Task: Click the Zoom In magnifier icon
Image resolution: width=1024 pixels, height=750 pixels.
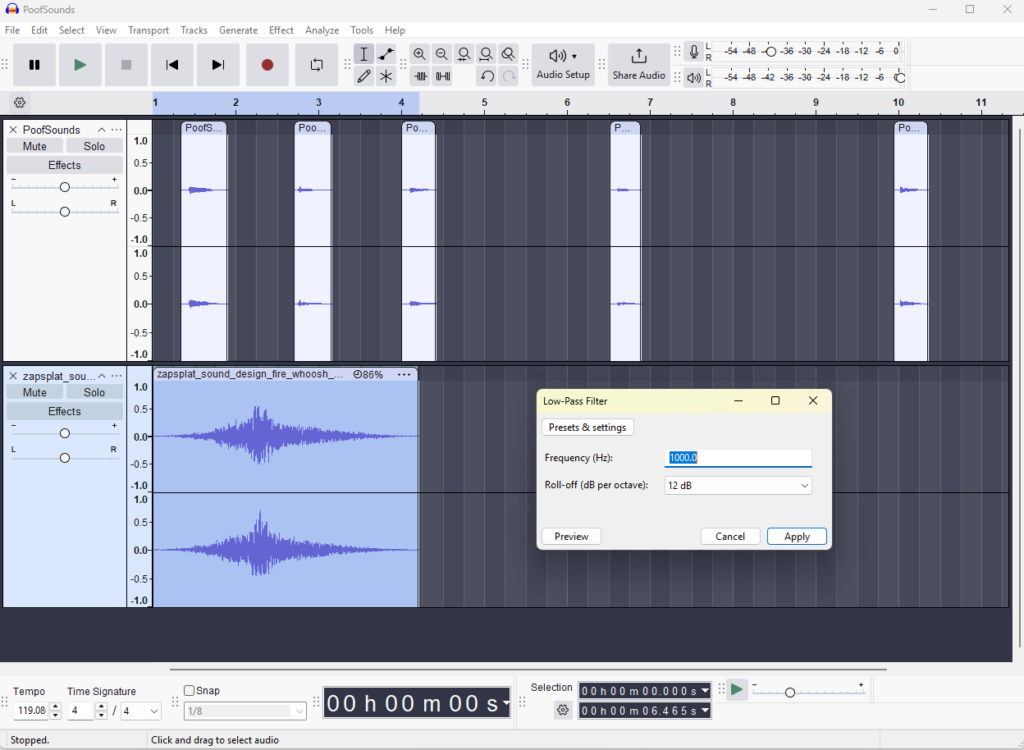Action: (x=420, y=54)
